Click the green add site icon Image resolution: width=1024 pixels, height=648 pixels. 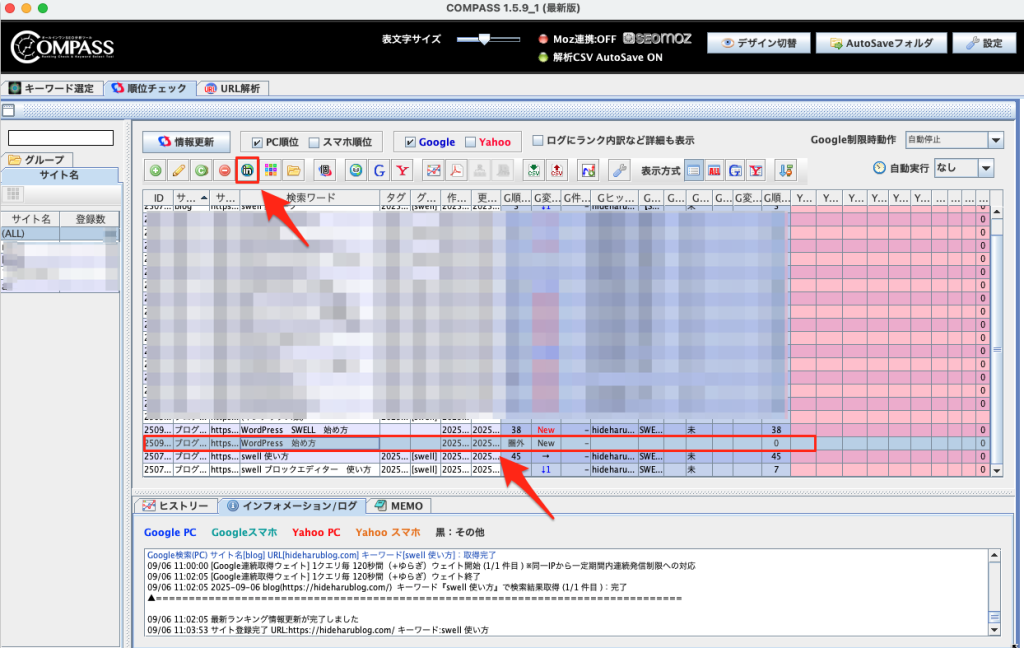tap(156, 170)
